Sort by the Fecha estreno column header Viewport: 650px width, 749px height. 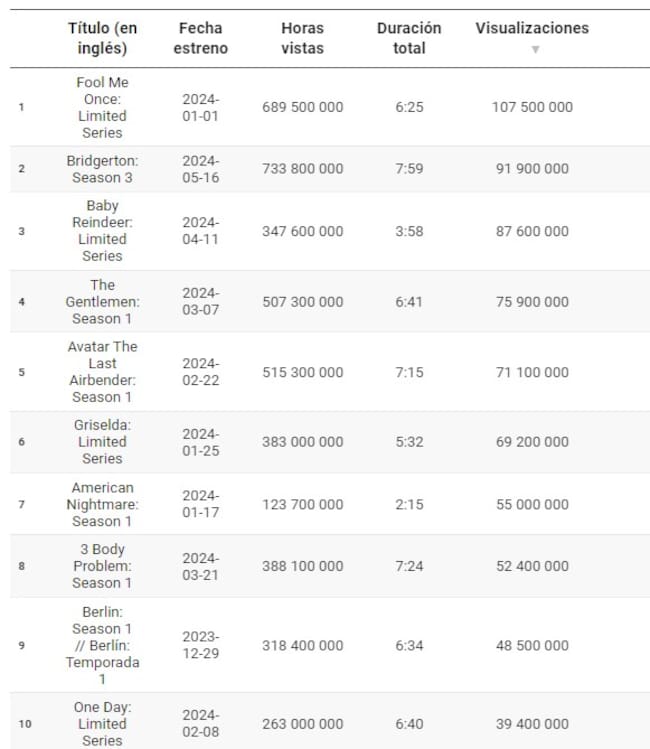click(x=203, y=38)
